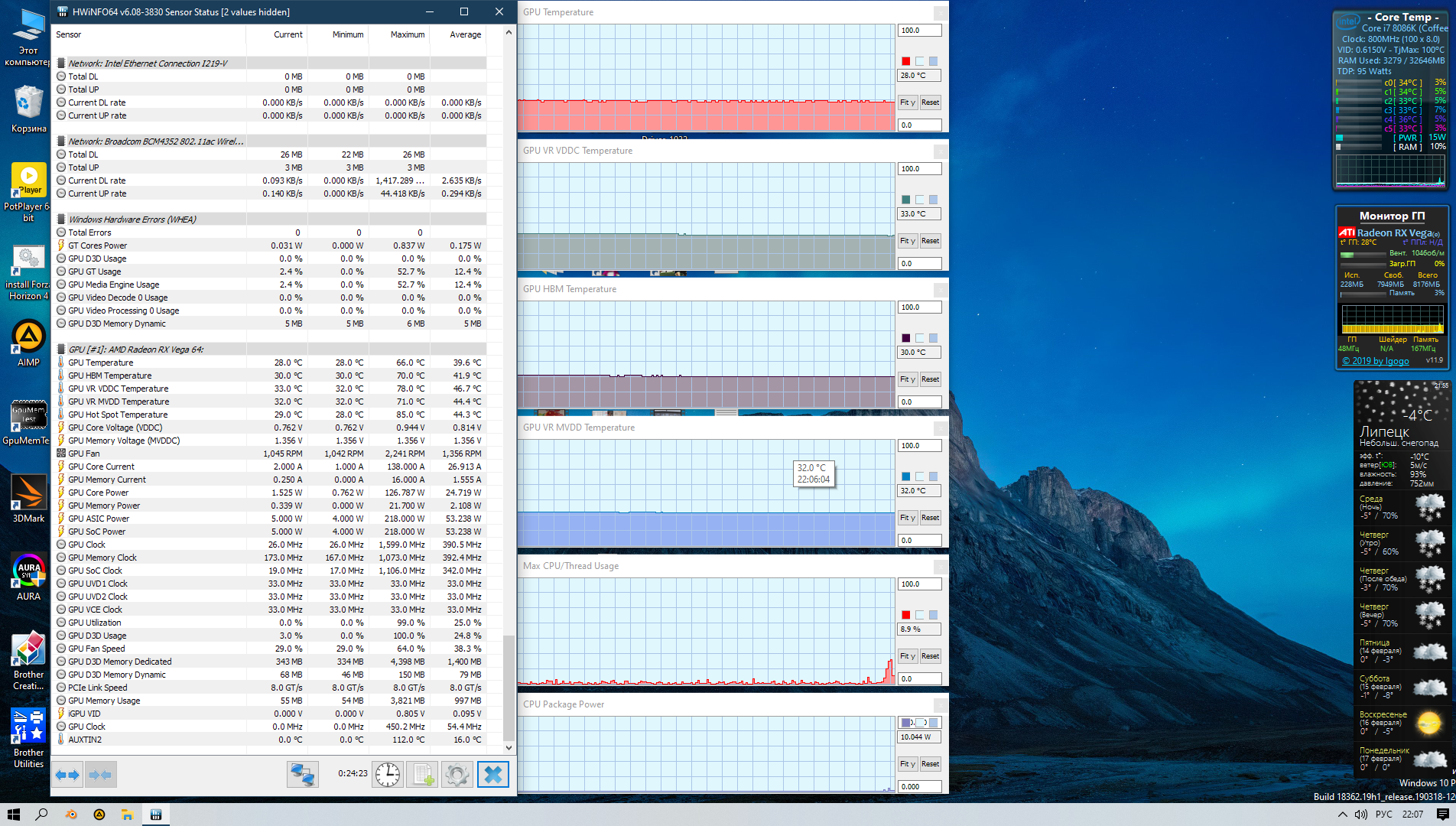Viewport: 1456px width, 826px height.
Task: Click the sensor list scrollbar up arrow
Action: point(509,33)
